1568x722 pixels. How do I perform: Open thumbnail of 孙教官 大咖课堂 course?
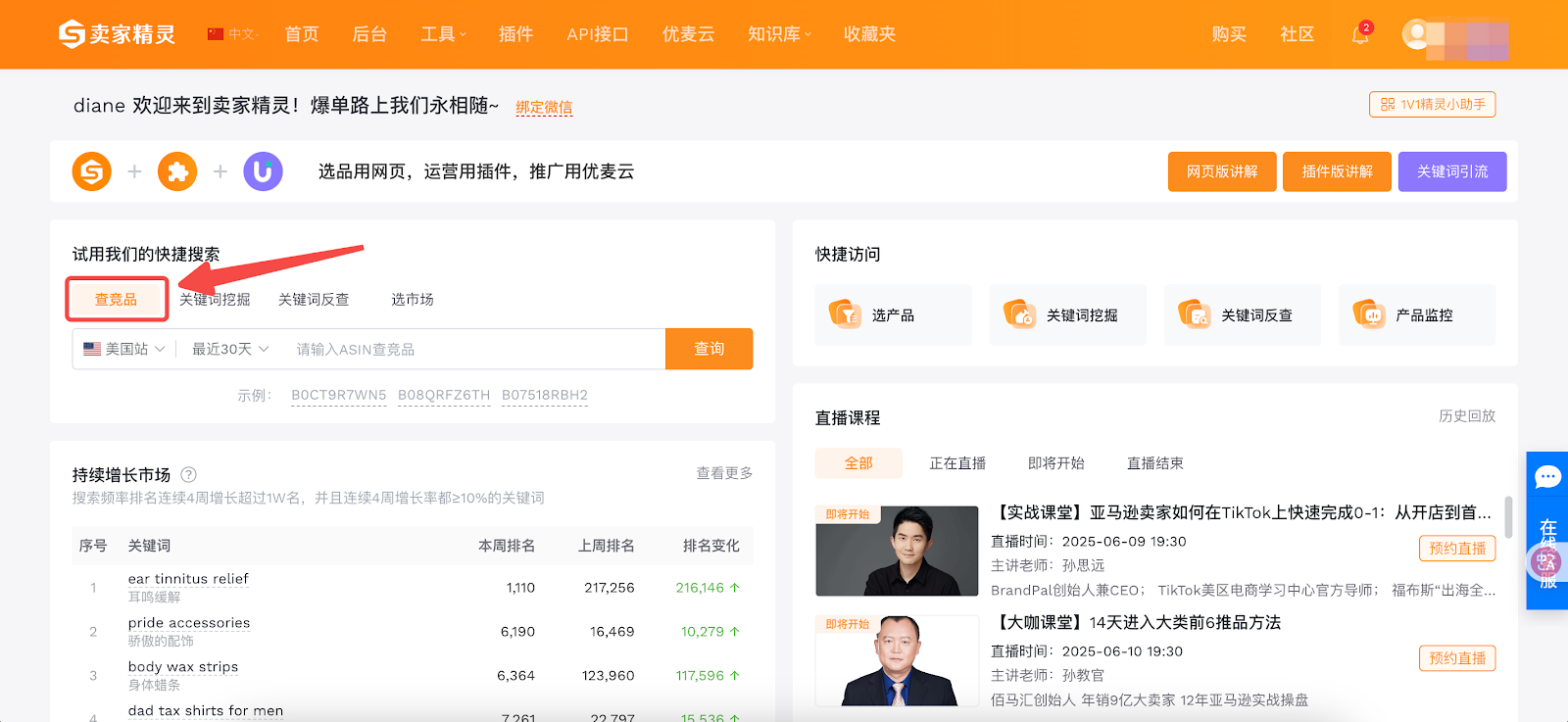click(897, 661)
